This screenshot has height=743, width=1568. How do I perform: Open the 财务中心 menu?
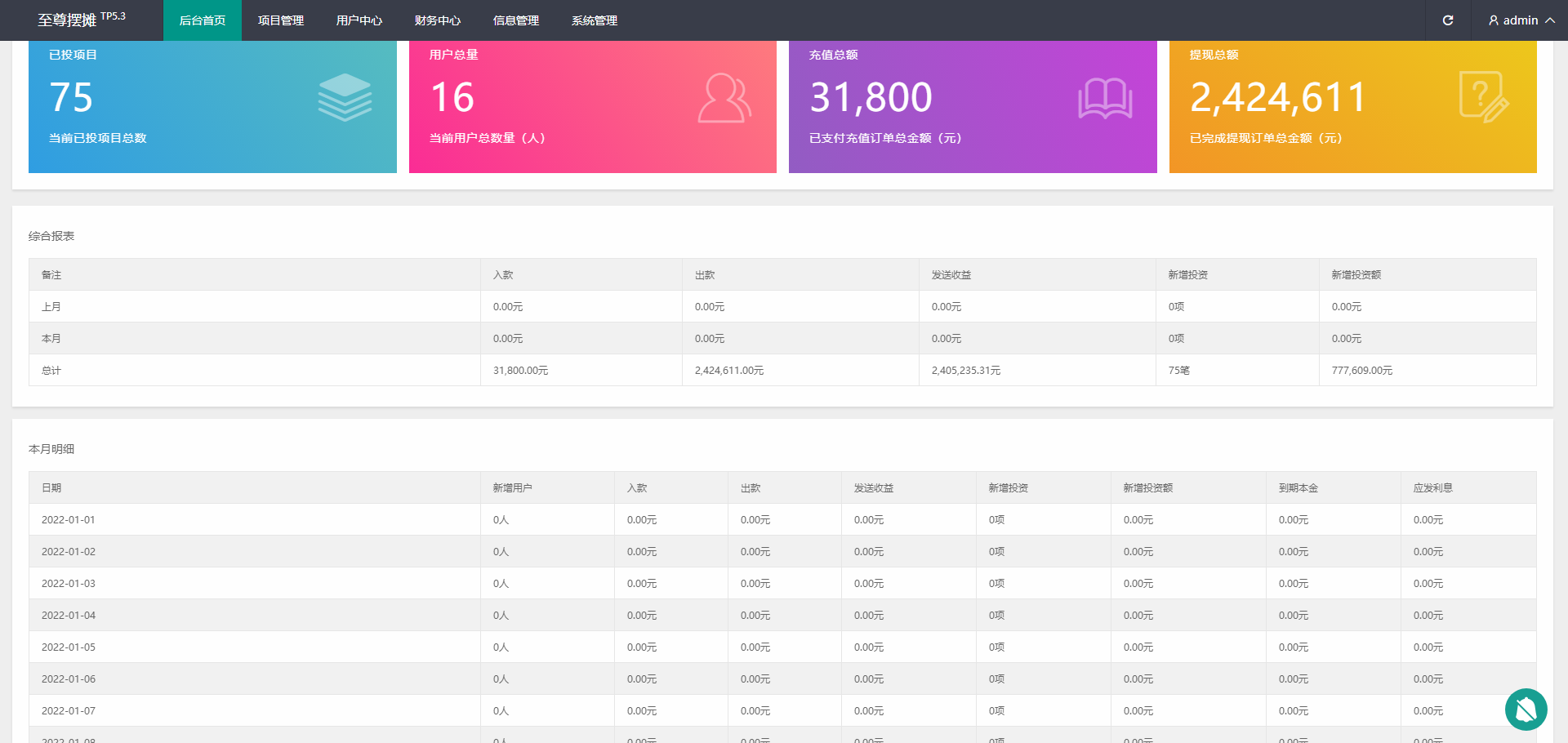tap(438, 20)
